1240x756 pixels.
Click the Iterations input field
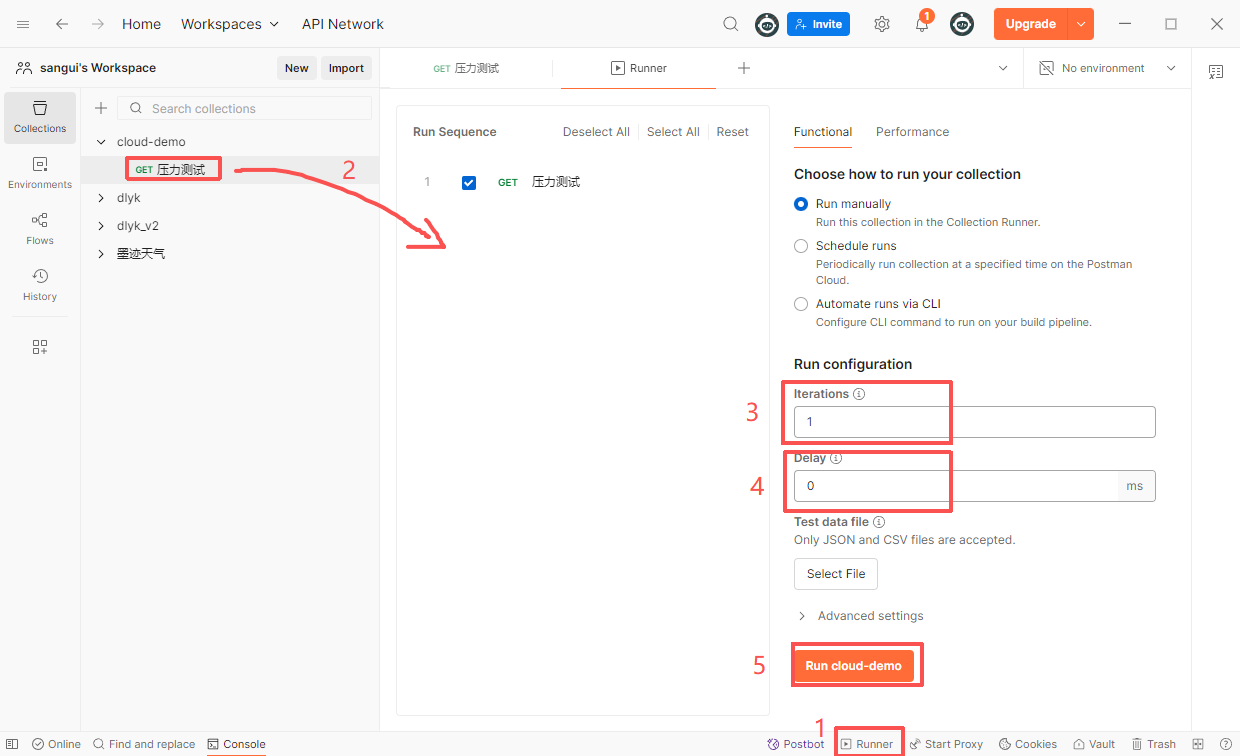pyautogui.click(x=974, y=422)
